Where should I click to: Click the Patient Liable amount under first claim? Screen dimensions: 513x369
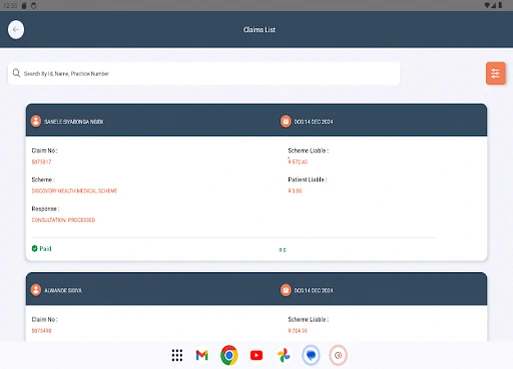295,191
